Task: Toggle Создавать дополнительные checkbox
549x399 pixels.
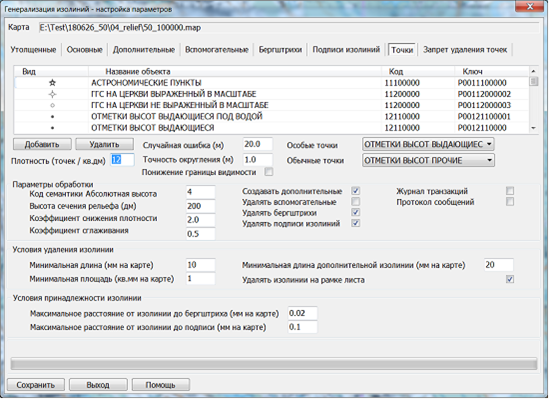Action: [x=355, y=191]
